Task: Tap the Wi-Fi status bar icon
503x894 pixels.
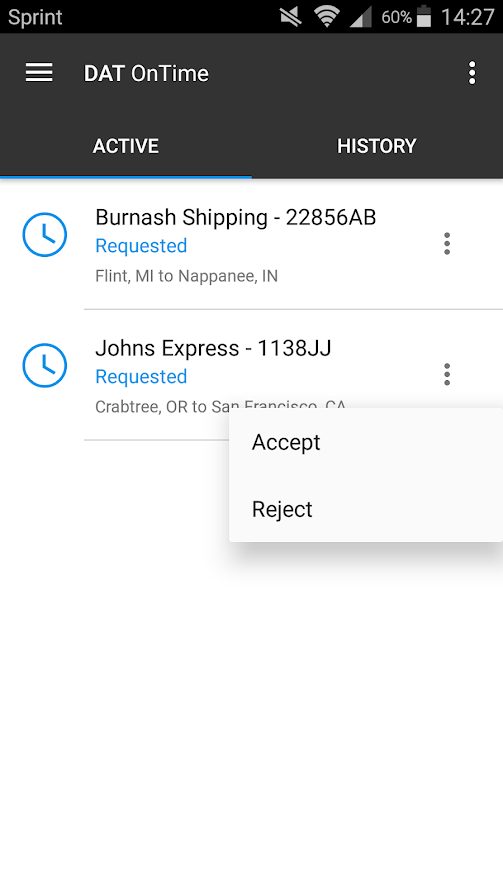Action: [x=327, y=17]
